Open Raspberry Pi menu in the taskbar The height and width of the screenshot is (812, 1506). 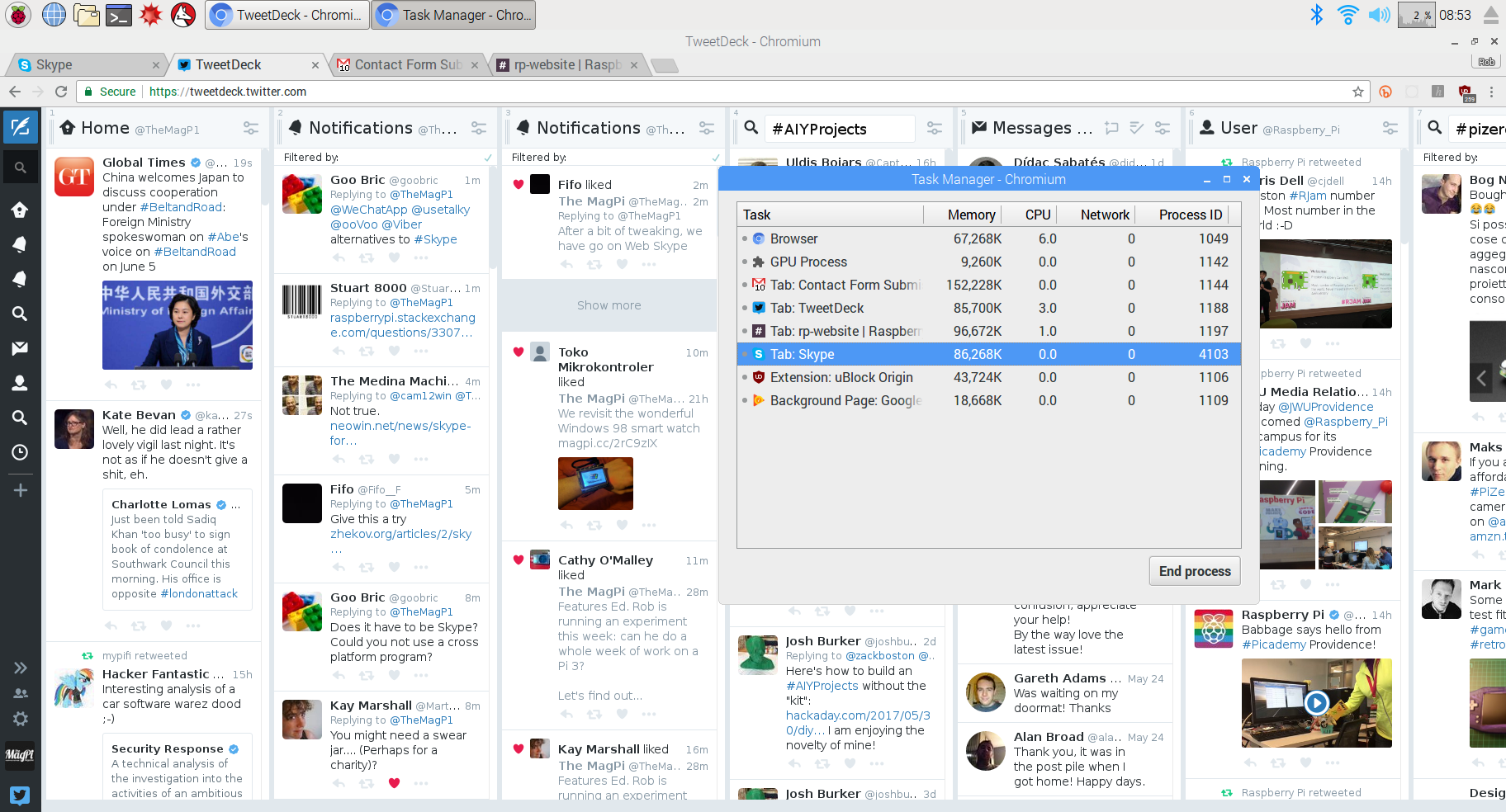click(x=17, y=15)
